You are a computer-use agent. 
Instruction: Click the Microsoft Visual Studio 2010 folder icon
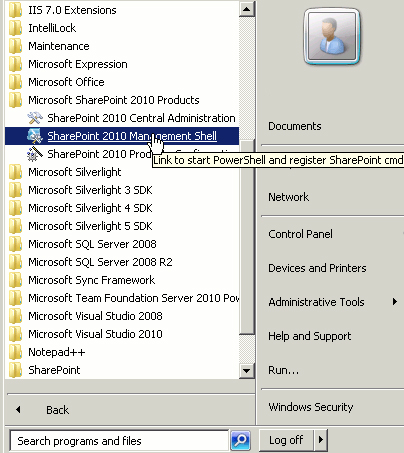pyautogui.click(x=15, y=334)
